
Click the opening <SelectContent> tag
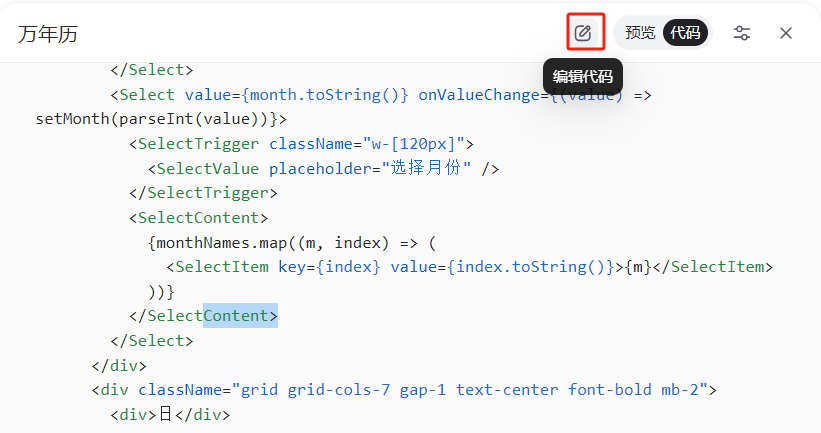[198, 218]
